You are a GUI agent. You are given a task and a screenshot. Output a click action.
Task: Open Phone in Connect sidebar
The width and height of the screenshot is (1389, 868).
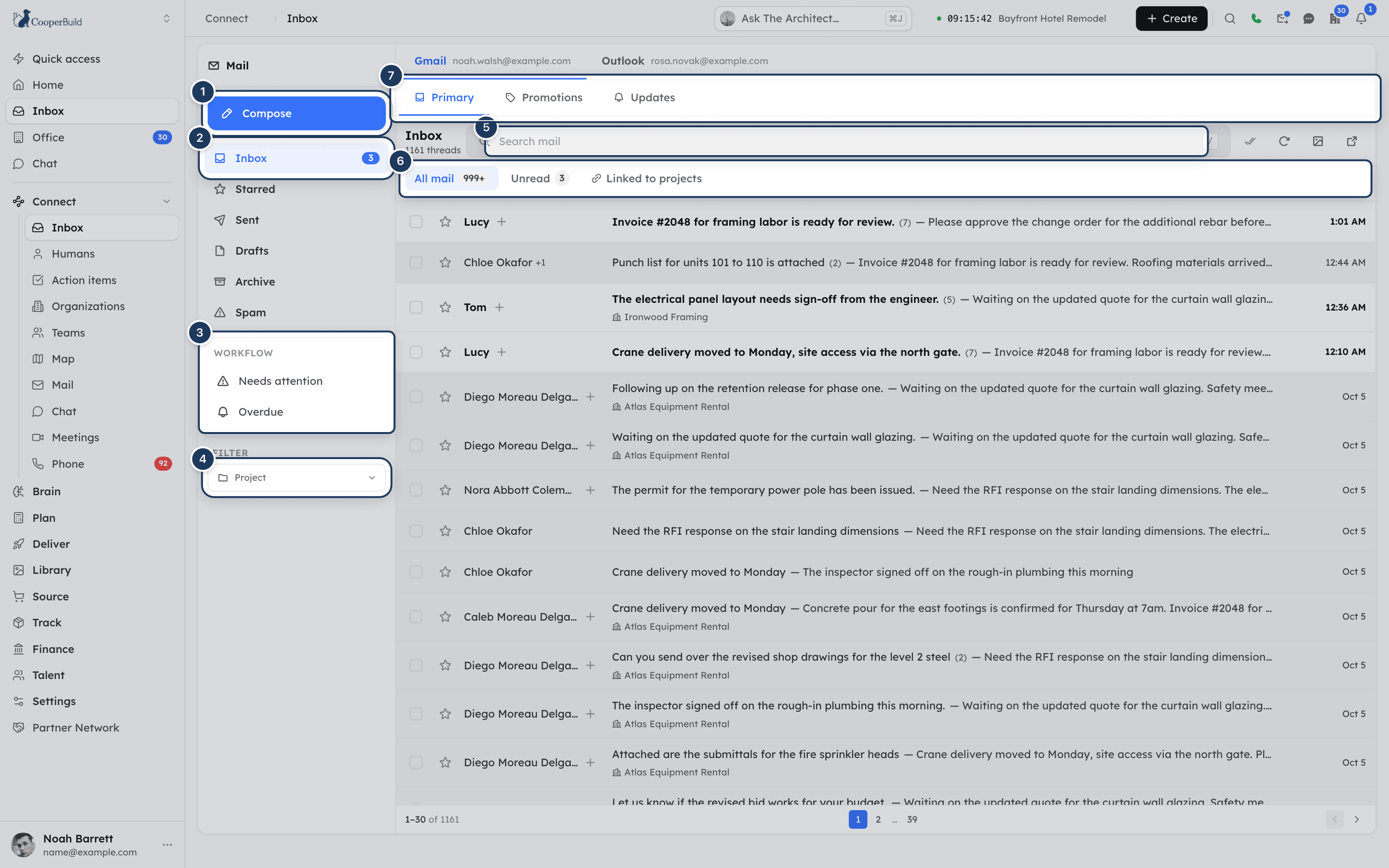102,464
